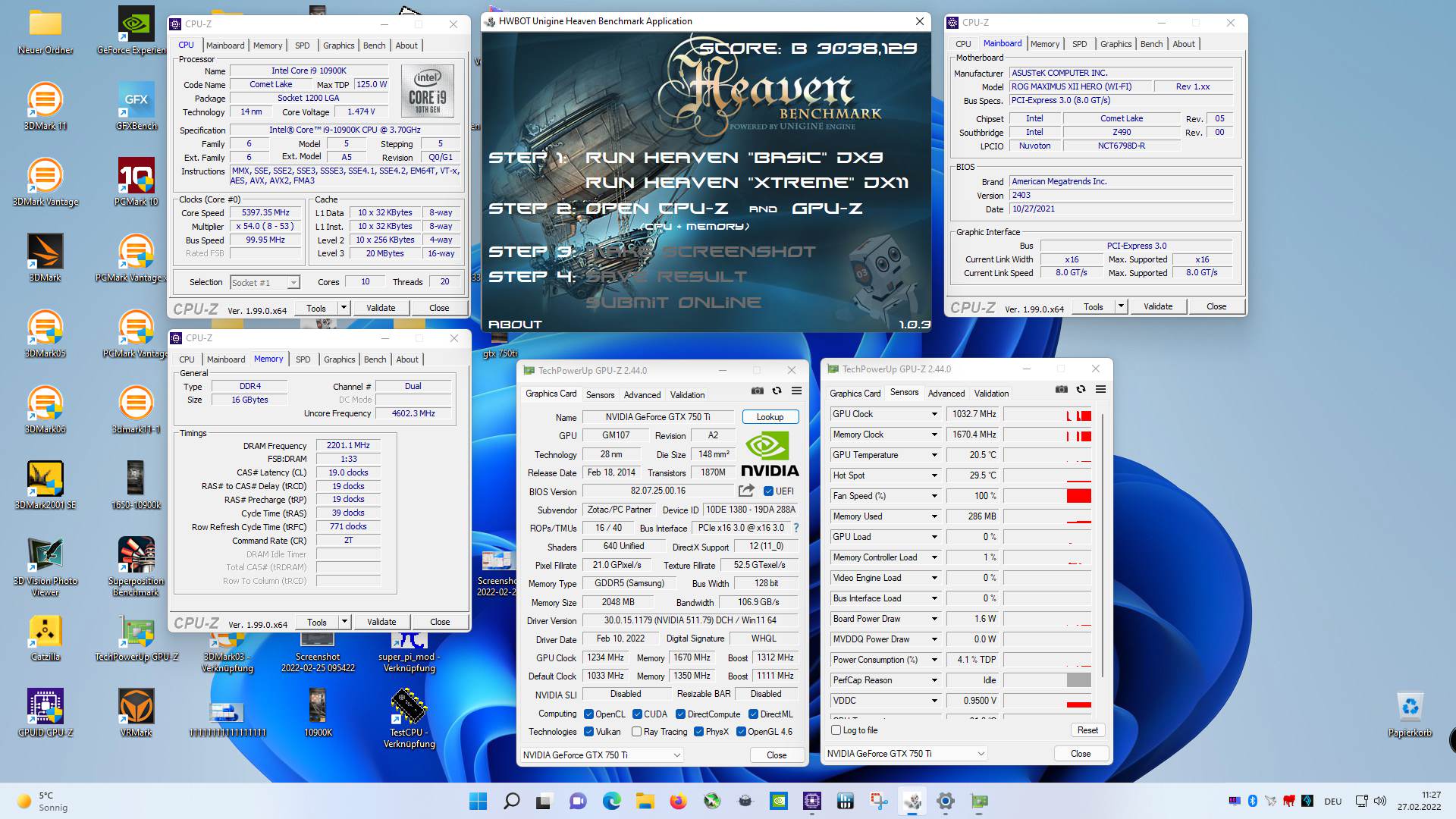Viewport: 1456px width, 819px height.
Task: Switch to Mainboard tab in CPU-Z CPU window
Action: click(225, 45)
